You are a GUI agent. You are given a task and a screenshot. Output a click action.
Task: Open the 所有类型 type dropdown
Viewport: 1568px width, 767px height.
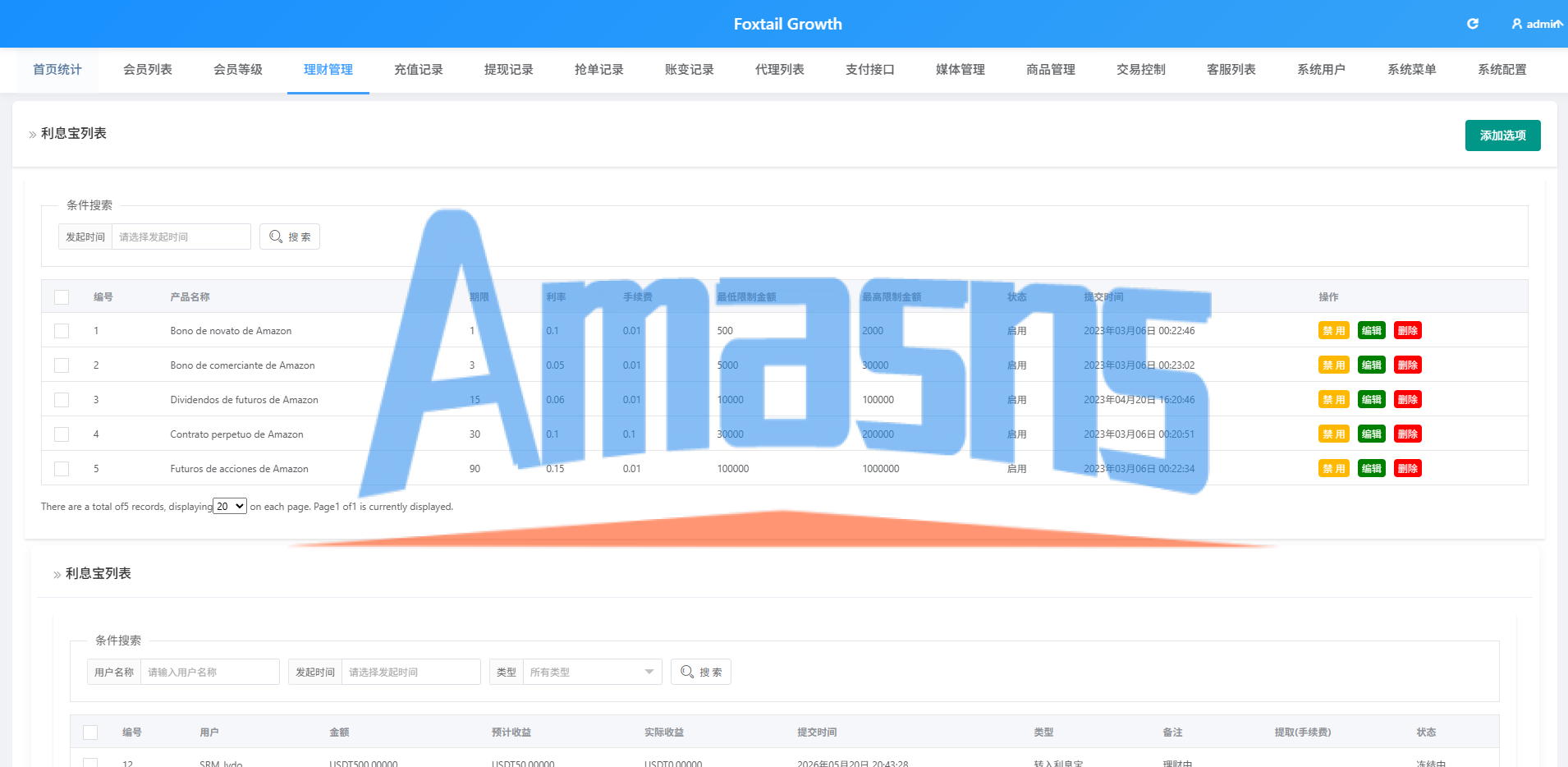pyautogui.click(x=591, y=672)
